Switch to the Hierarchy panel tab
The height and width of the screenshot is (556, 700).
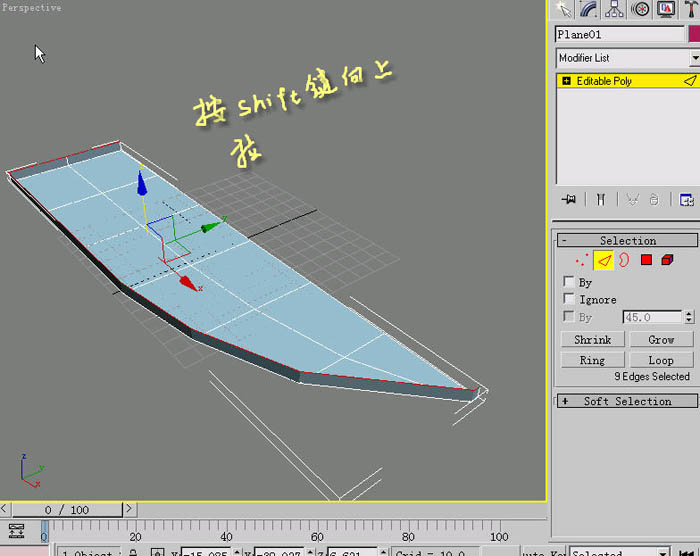614,9
